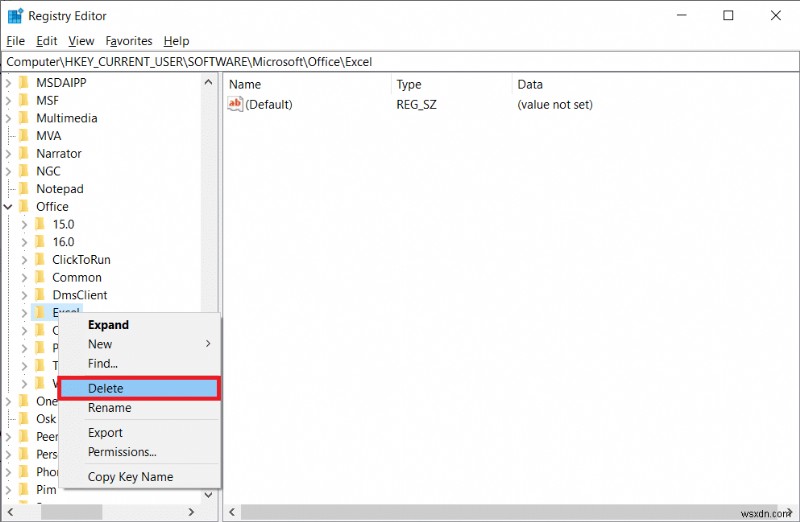The width and height of the screenshot is (800, 522).
Task: Open the Favorites menu
Action: 129,41
